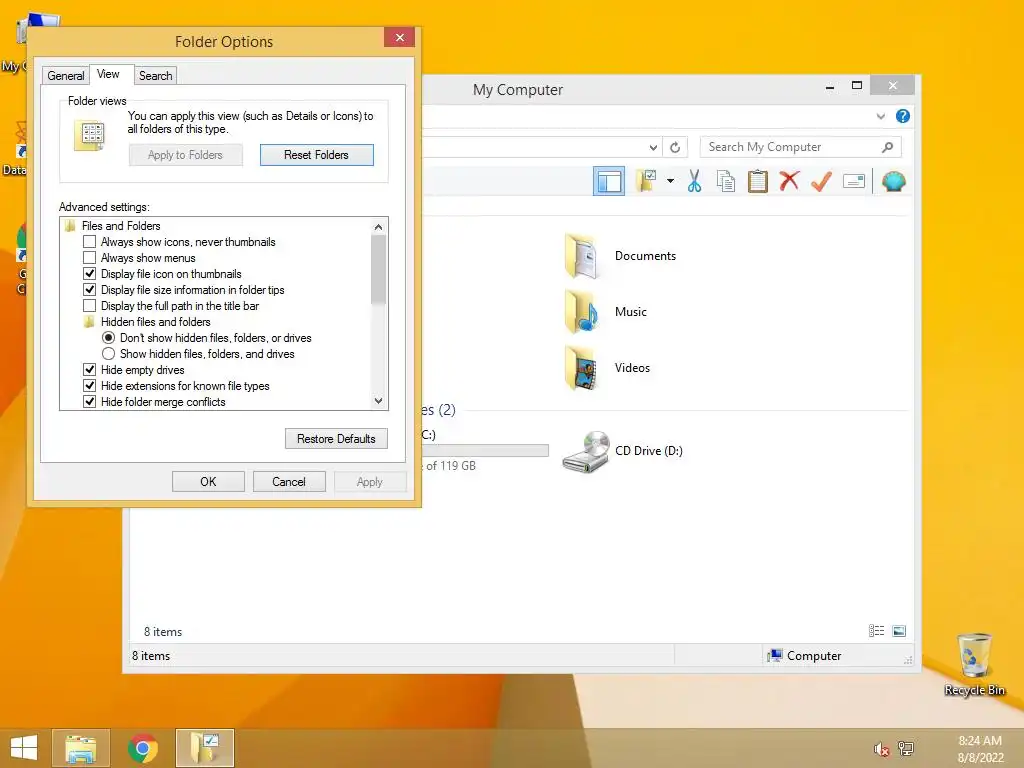
Task: Click the Rename toolbar icon
Action: click(854, 181)
